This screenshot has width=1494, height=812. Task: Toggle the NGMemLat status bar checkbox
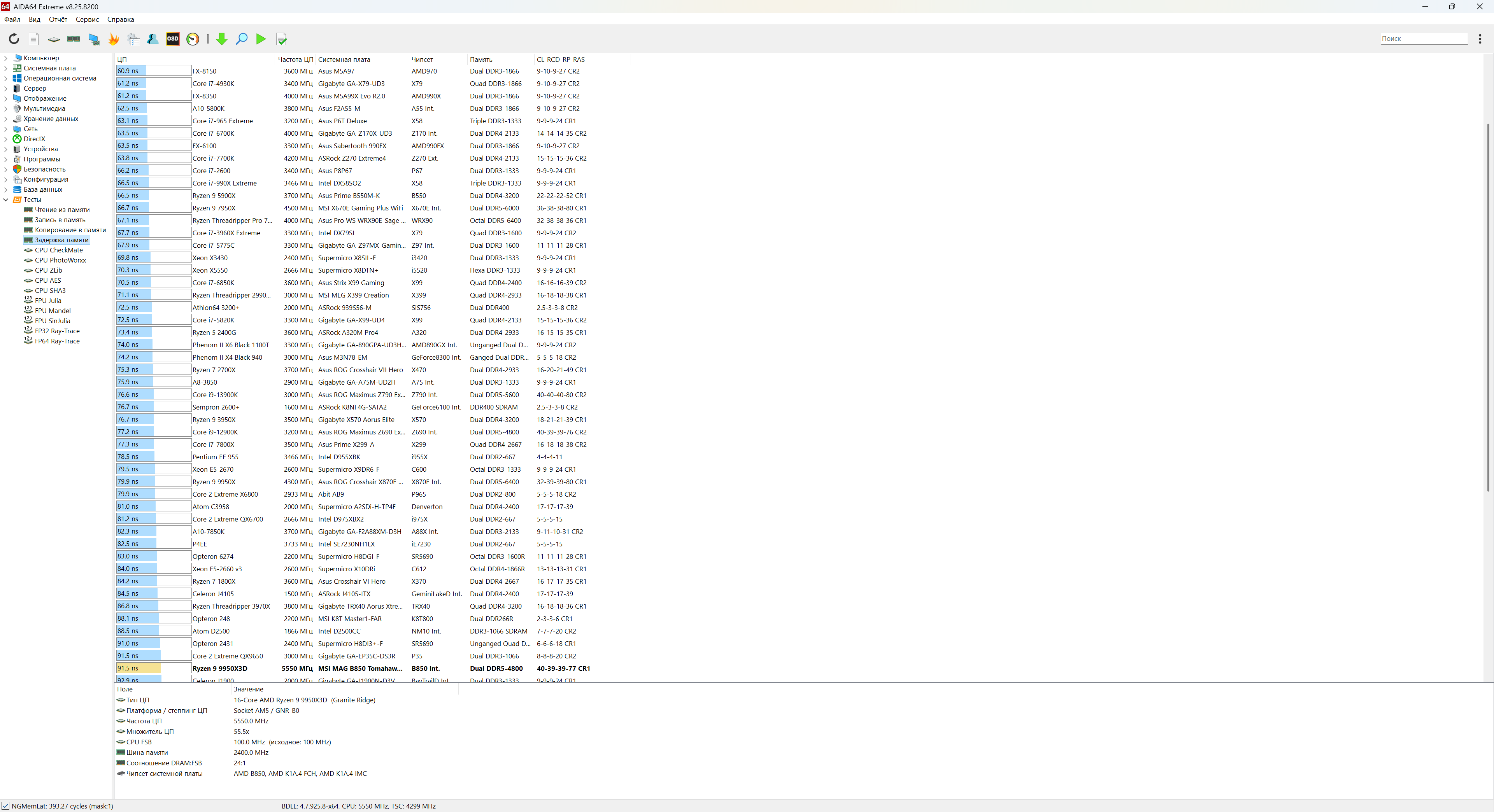coord(6,806)
